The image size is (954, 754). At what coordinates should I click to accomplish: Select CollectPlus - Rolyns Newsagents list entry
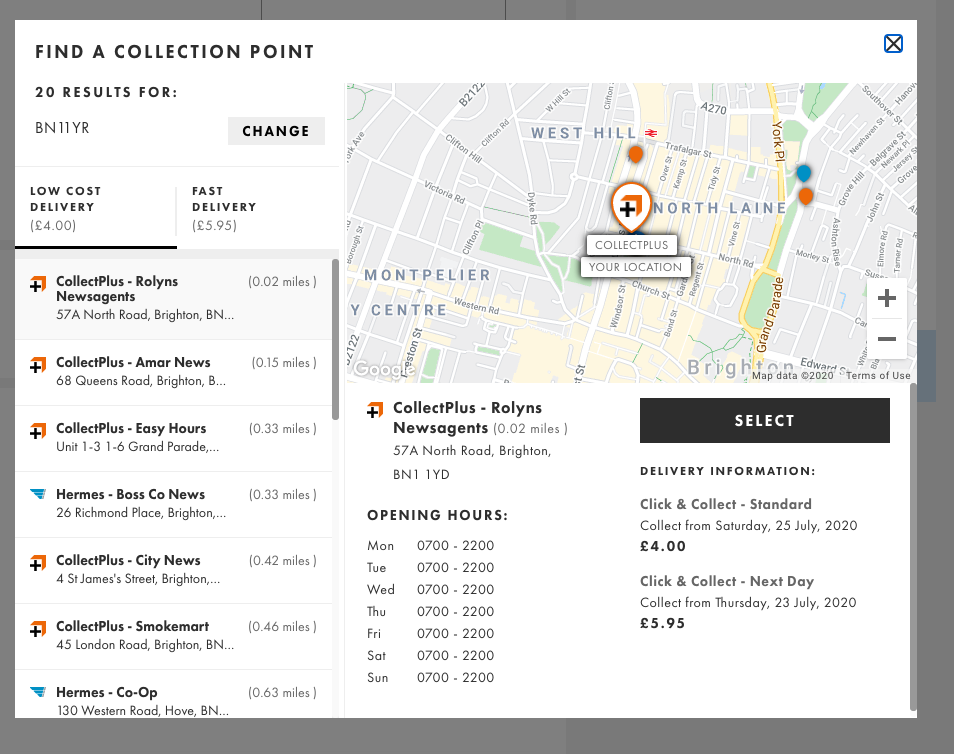174,299
